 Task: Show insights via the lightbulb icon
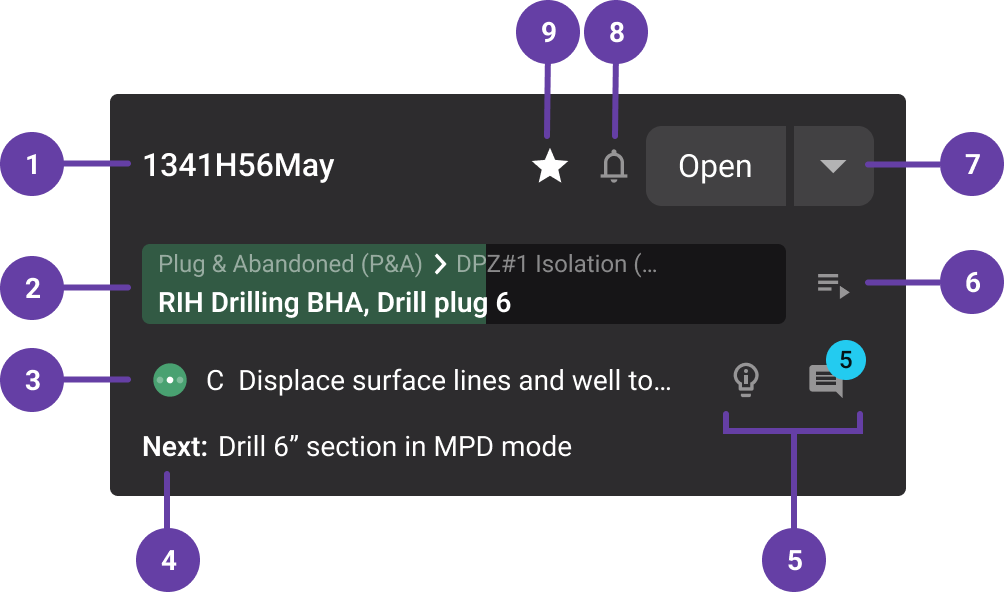745,379
